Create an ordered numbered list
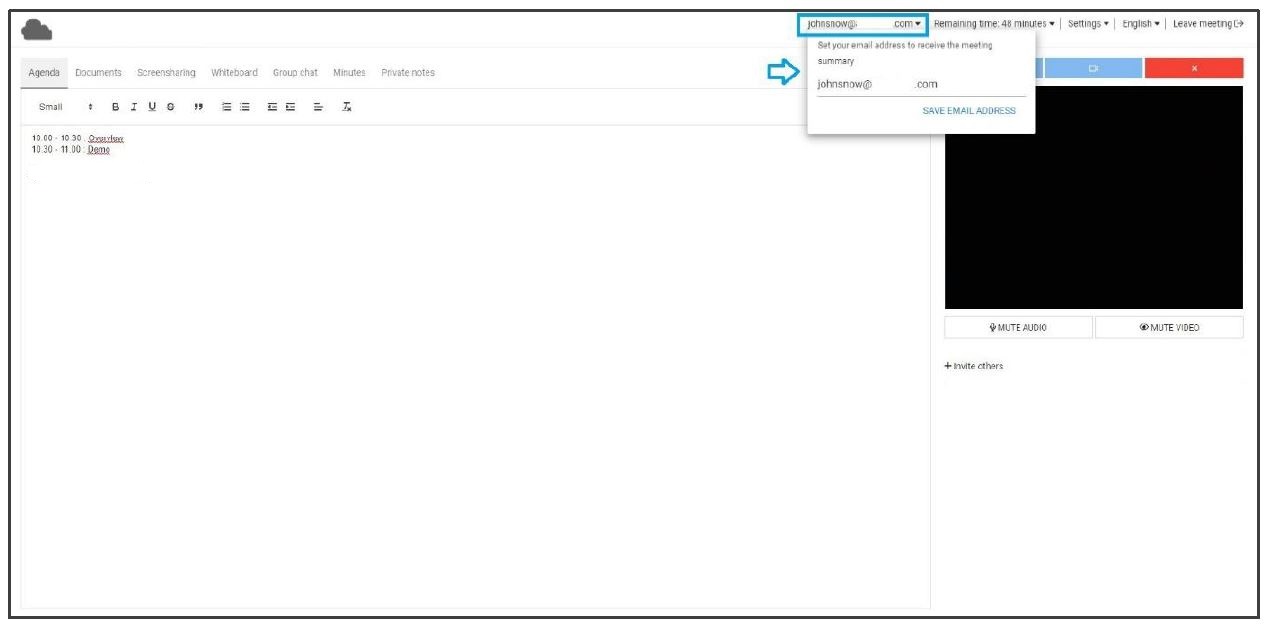The height and width of the screenshot is (629, 1271). point(226,107)
